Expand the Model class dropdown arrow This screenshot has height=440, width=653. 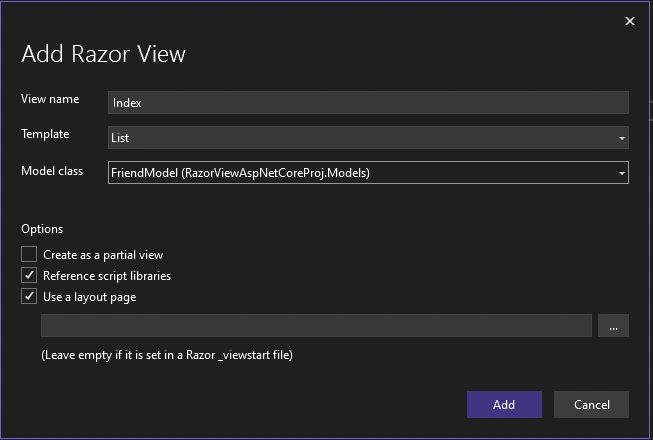click(x=621, y=173)
